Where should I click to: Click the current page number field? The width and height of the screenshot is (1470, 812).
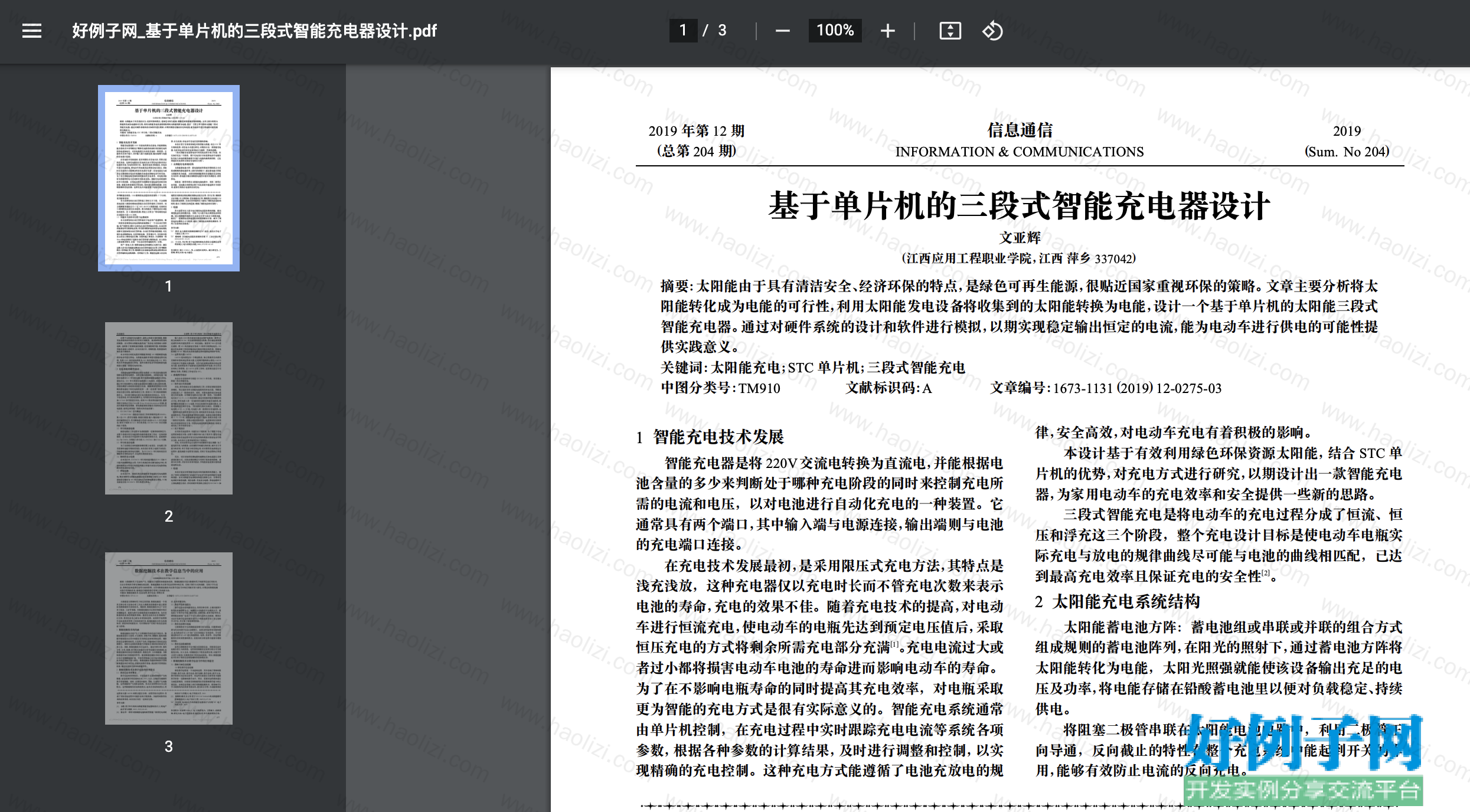(683, 30)
